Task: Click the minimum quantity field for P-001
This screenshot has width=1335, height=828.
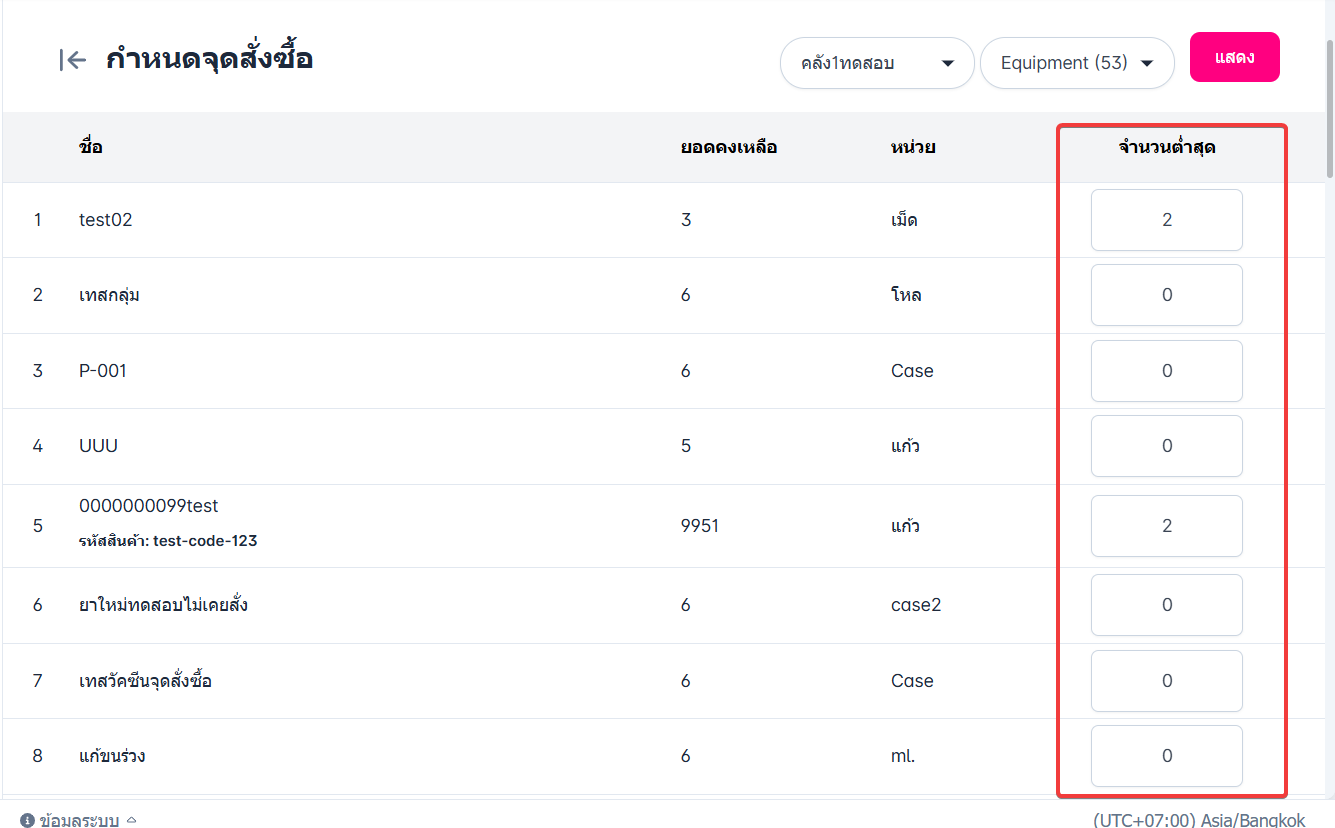Action: pos(1166,371)
